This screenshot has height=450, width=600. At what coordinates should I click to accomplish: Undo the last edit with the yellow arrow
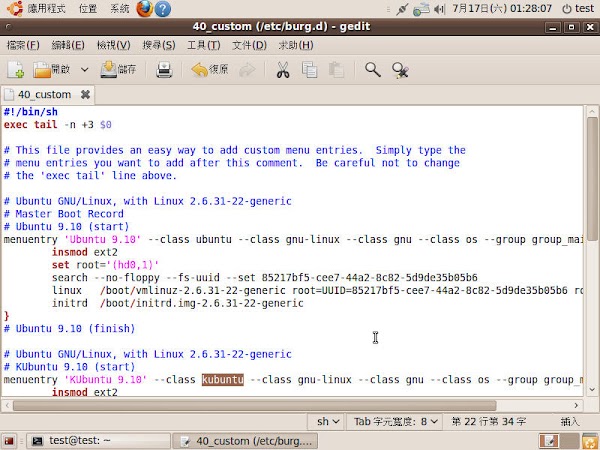[210, 70]
